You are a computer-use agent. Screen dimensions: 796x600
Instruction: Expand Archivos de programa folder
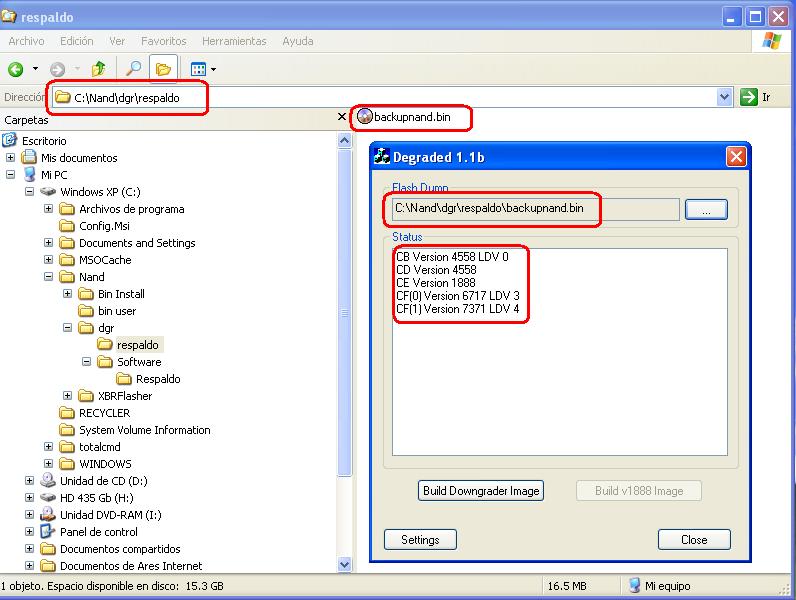pos(48,209)
